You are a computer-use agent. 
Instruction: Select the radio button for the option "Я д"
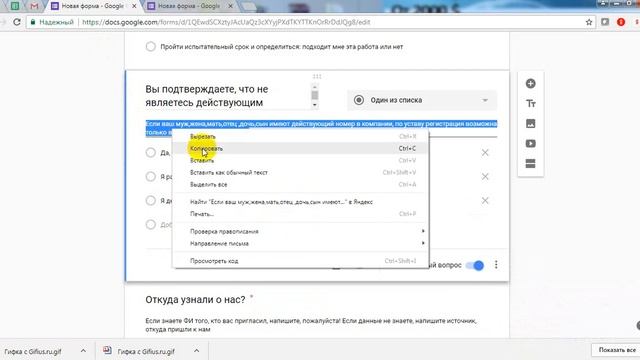151,201
